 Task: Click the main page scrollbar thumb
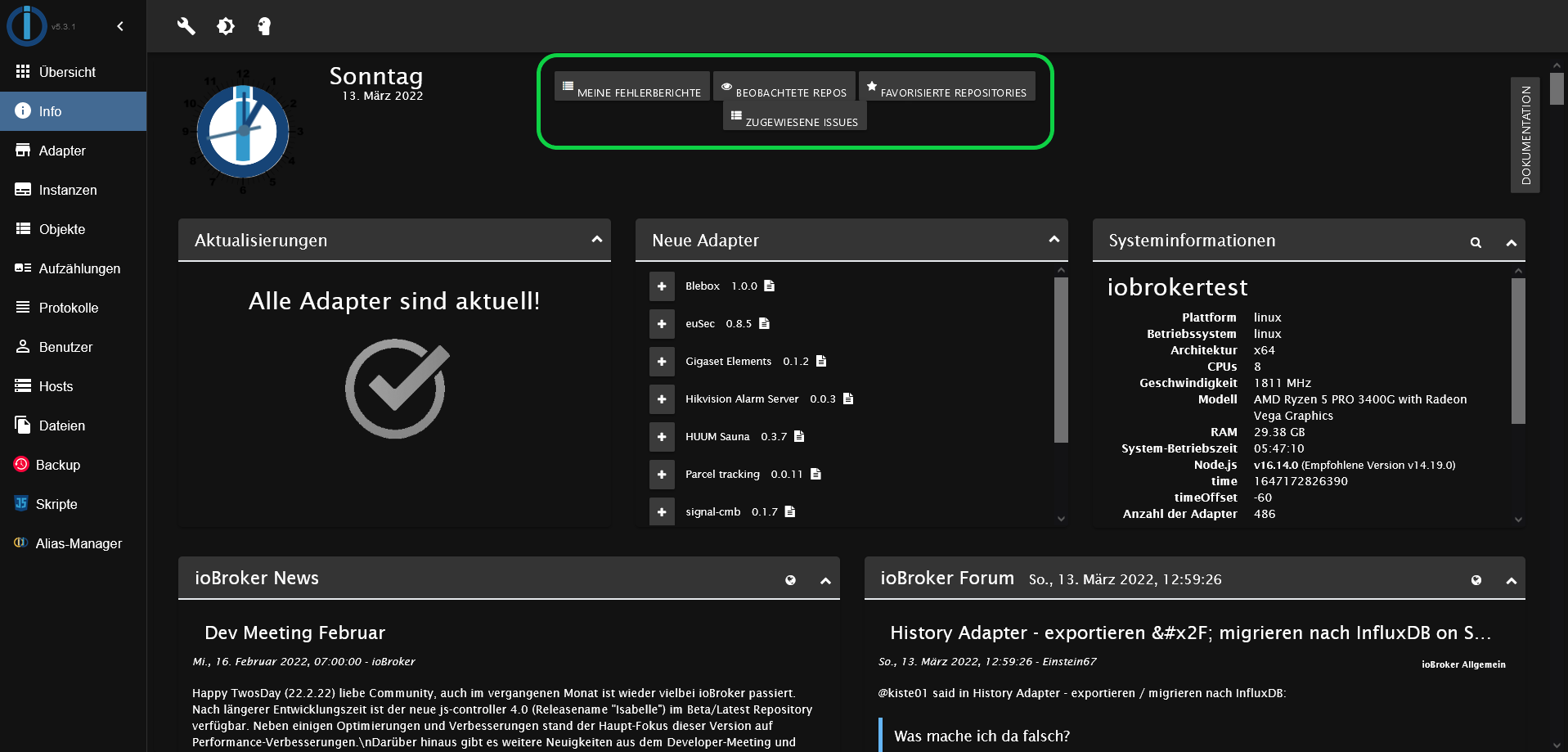(x=1557, y=88)
